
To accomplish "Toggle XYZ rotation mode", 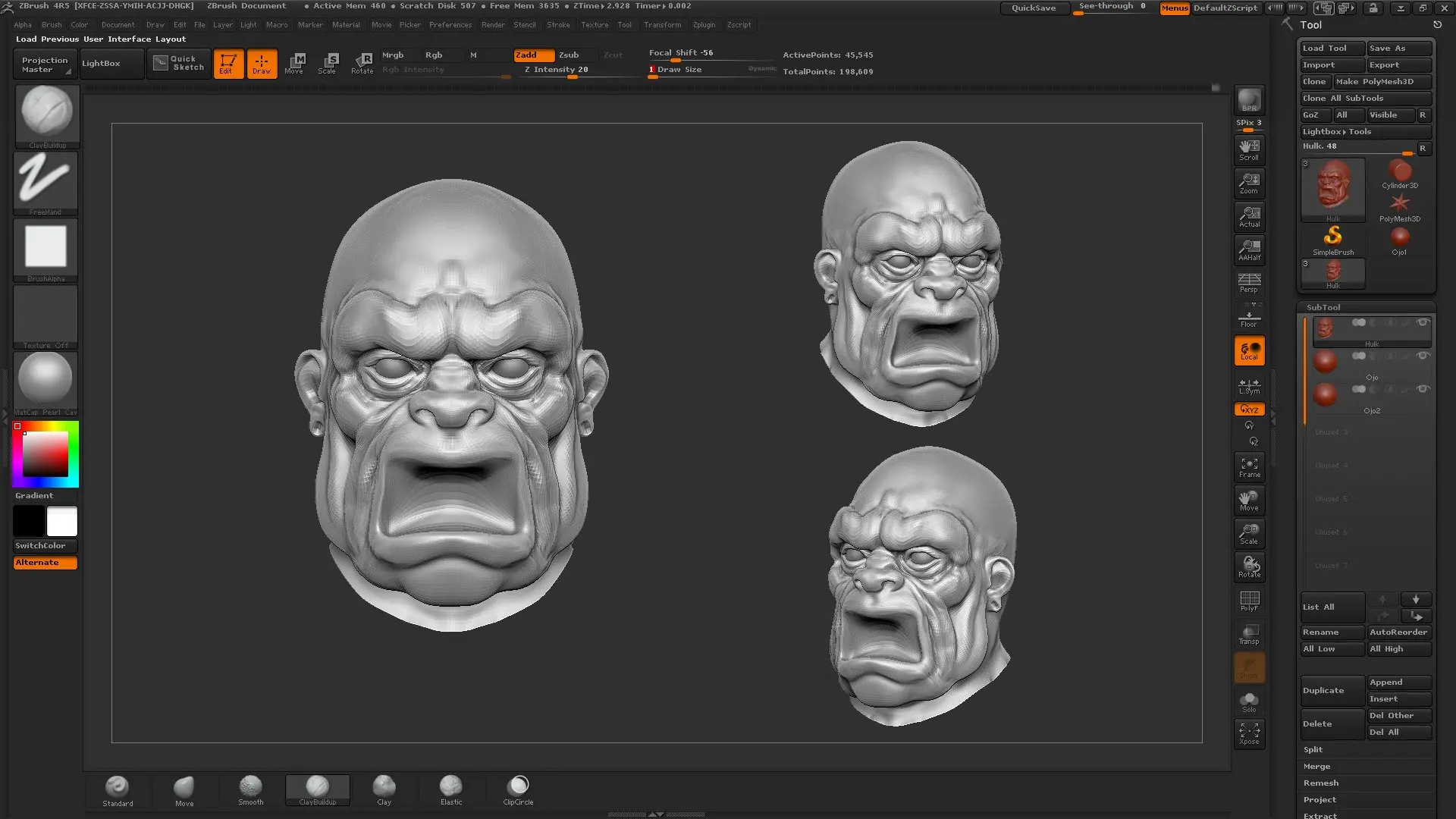I will coord(1249,409).
